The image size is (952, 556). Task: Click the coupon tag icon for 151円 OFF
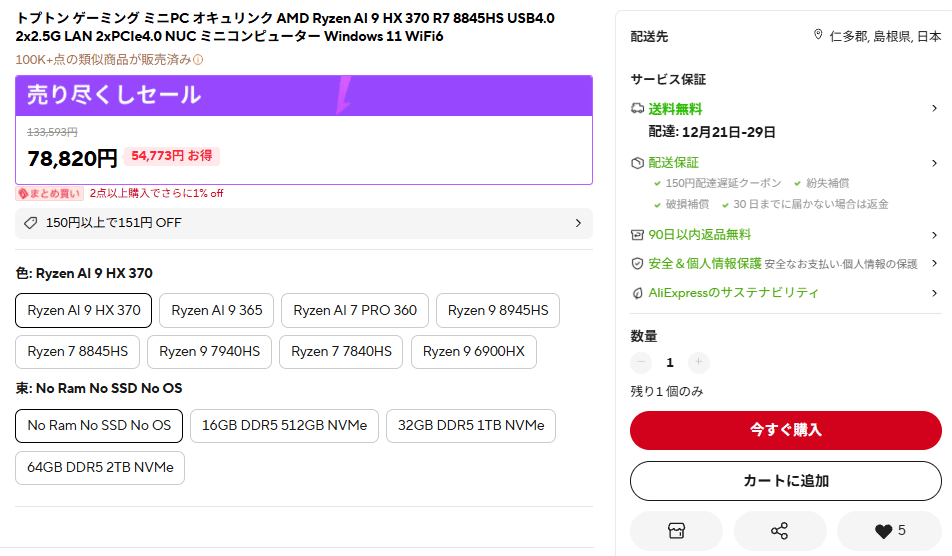point(30,223)
